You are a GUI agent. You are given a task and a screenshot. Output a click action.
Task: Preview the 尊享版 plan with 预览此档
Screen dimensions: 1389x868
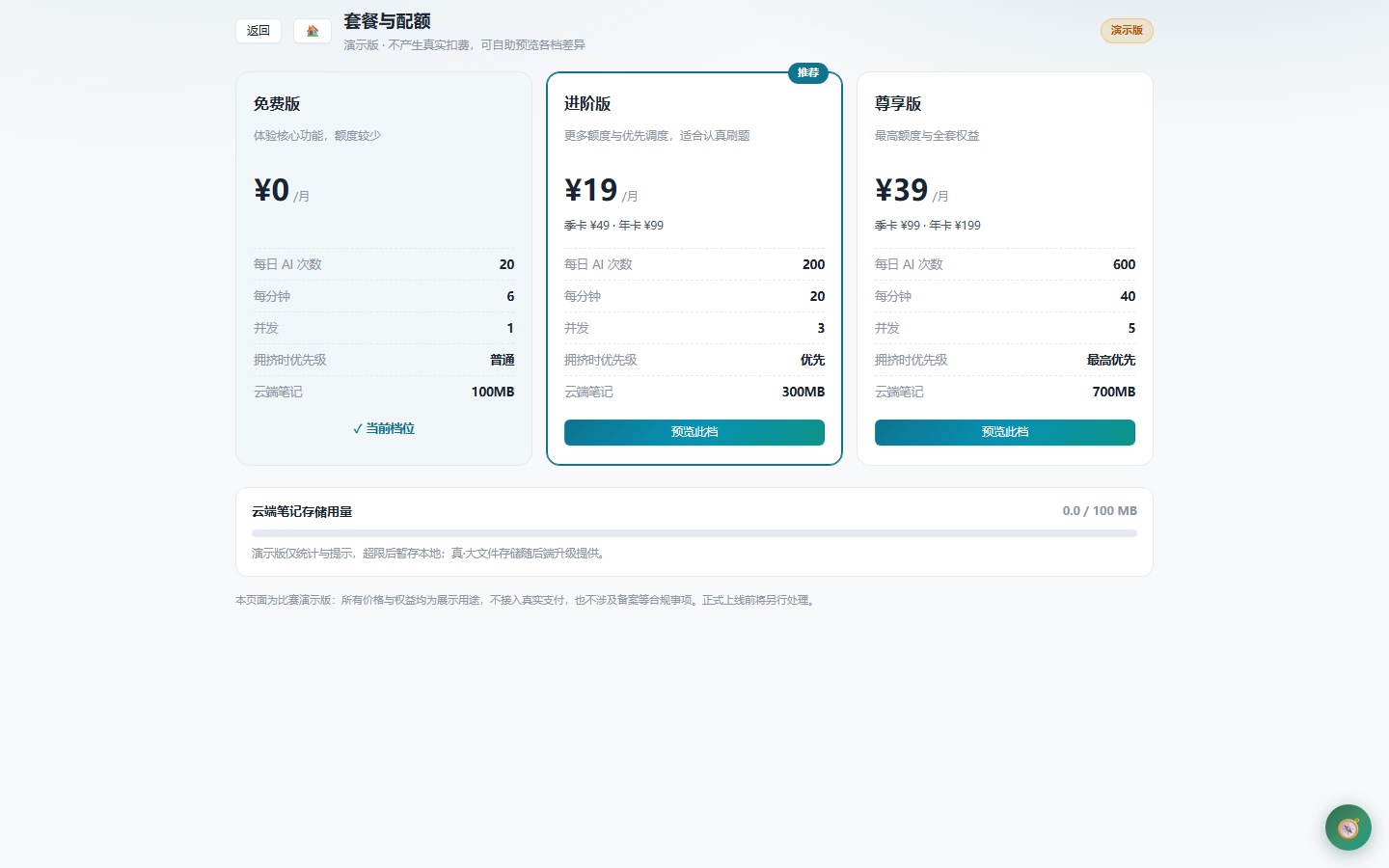coord(1005,432)
